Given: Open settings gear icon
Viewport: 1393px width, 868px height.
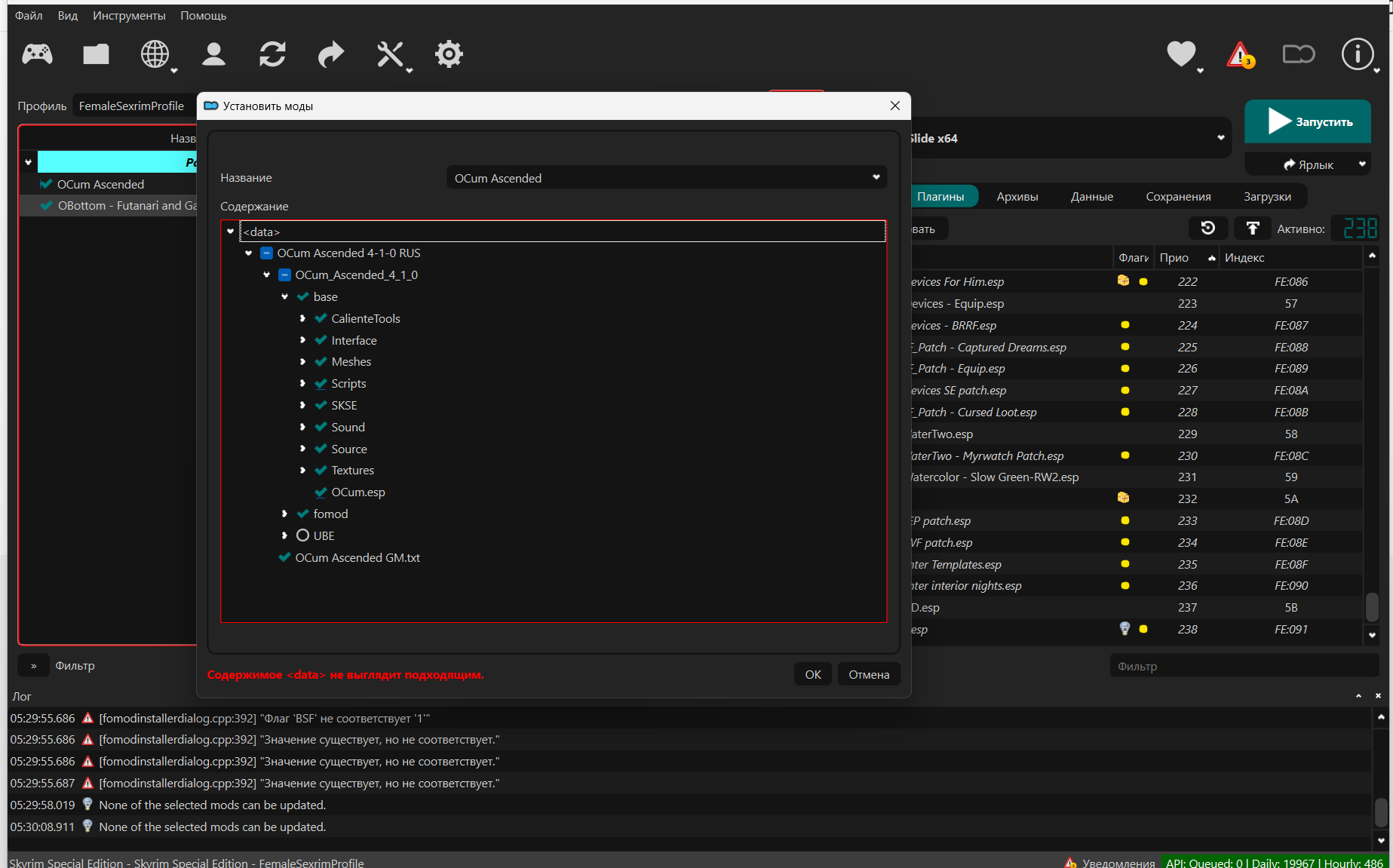Looking at the screenshot, I should pyautogui.click(x=449, y=54).
